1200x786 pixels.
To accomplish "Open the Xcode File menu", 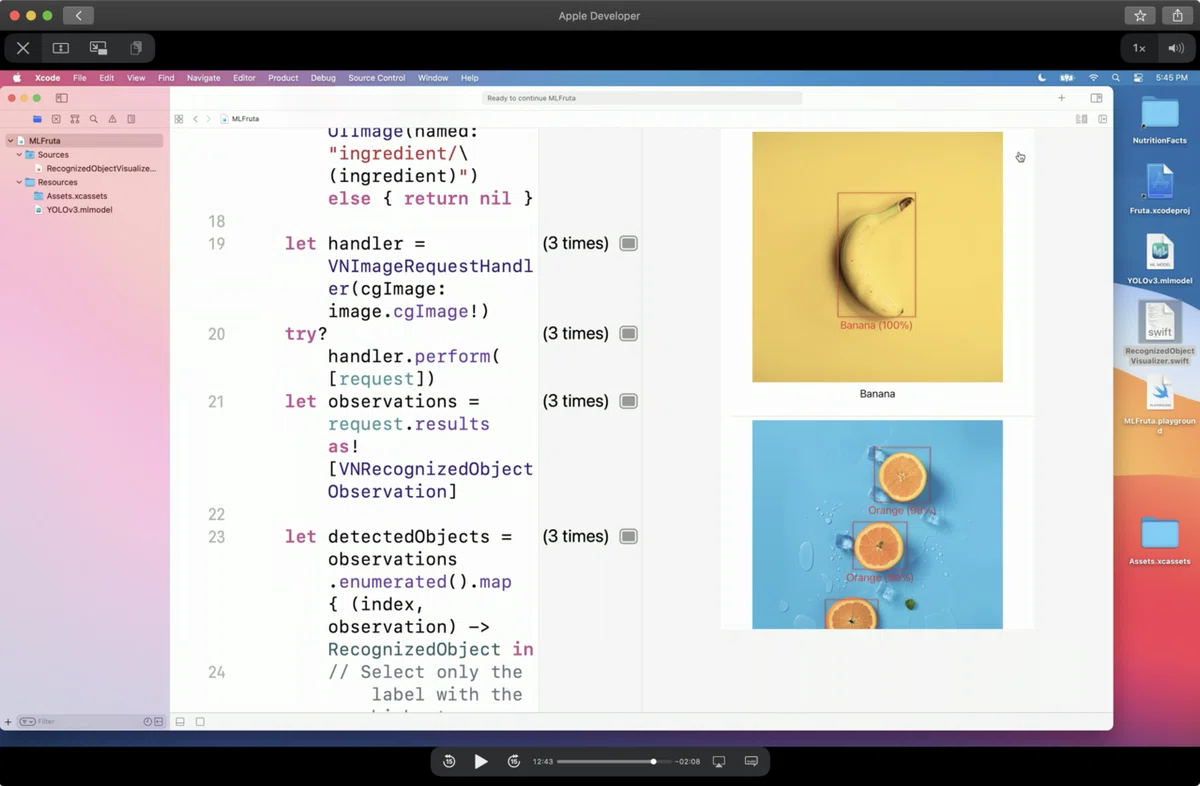I will pyautogui.click(x=79, y=78).
